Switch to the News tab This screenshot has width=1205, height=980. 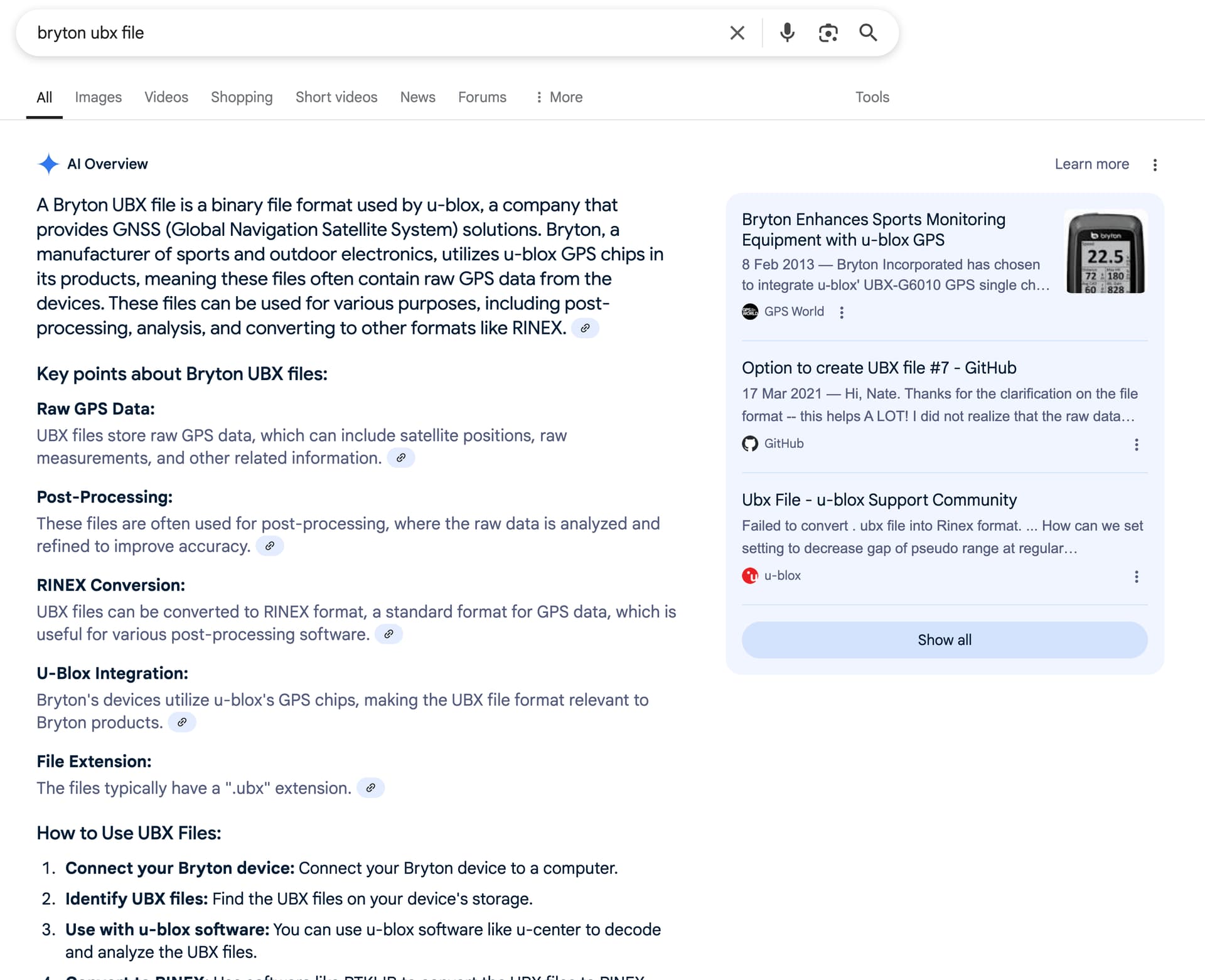[417, 97]
